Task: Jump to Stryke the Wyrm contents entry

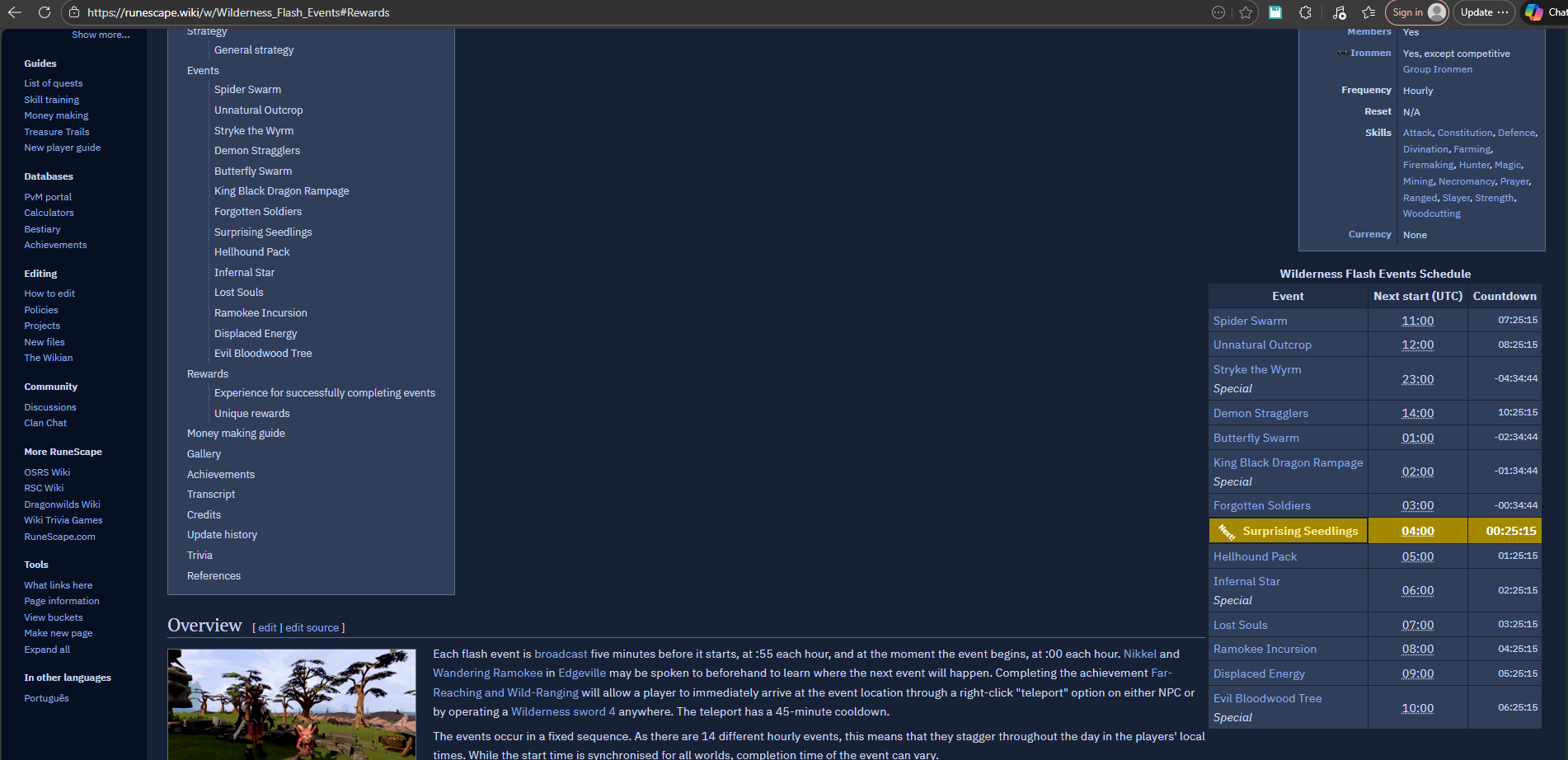Action: point(254,131)
